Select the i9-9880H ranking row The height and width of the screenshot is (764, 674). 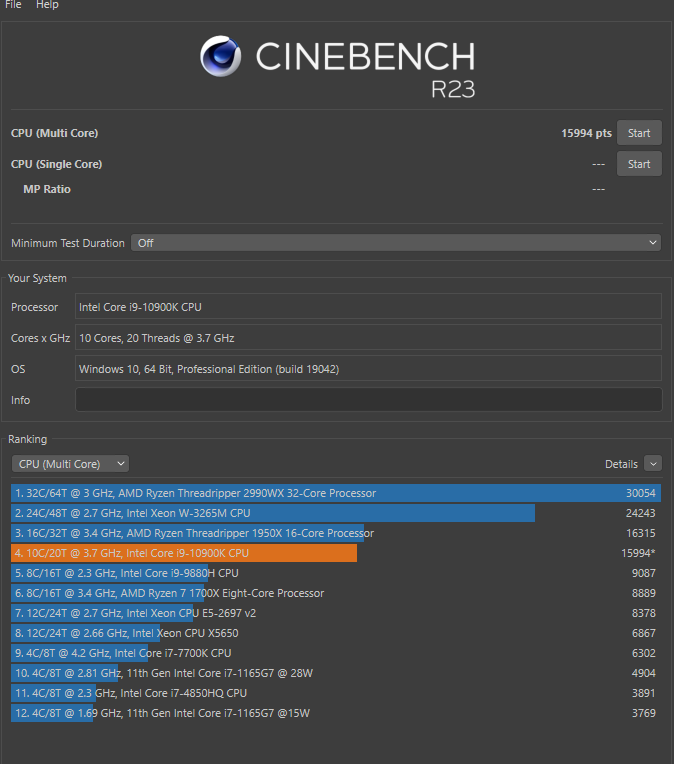336,573
